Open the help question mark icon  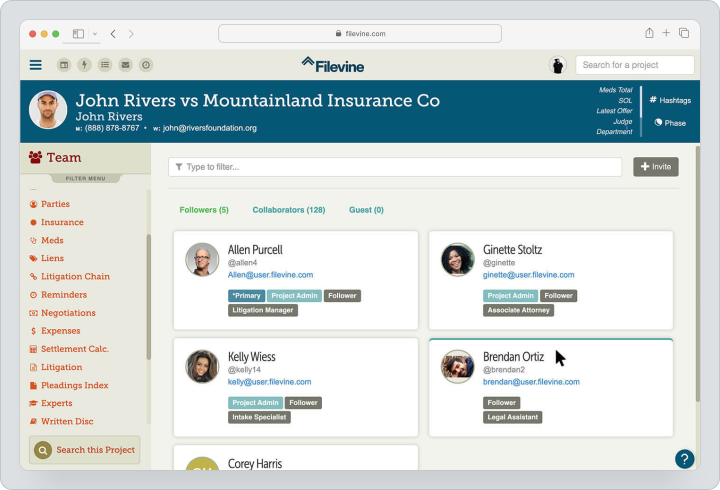point(684,459)
